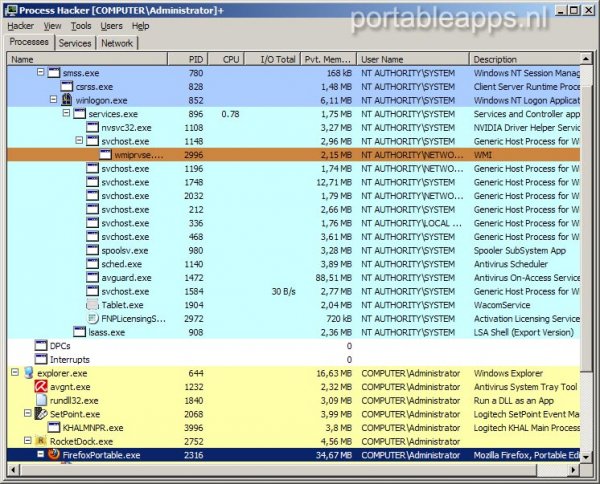Click the FNPLicensingService icon
This screenshot has width=600, height=484.
(92, 318)
